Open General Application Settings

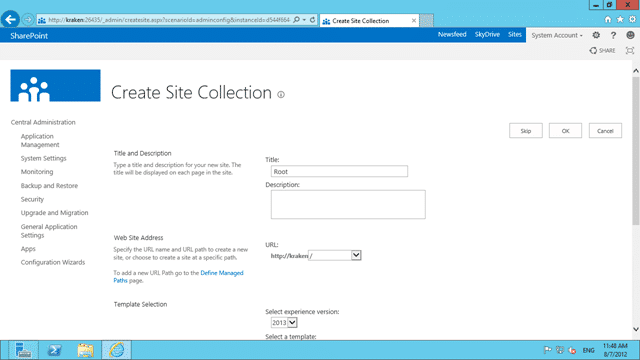click(49, 231)
